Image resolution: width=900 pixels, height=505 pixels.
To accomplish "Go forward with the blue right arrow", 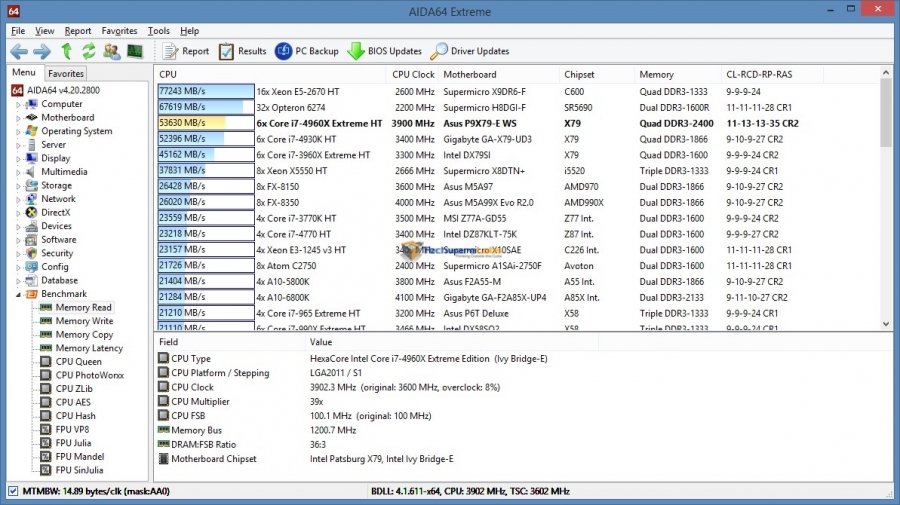I will 42,52.
